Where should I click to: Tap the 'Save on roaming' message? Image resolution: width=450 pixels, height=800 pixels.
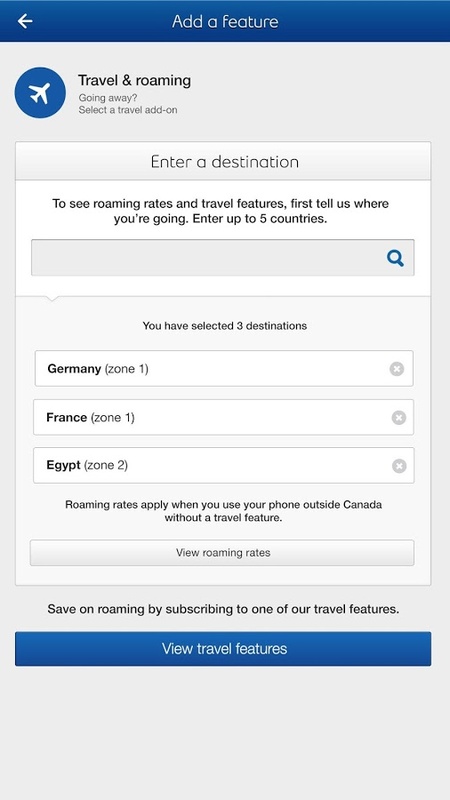[223, 609]
